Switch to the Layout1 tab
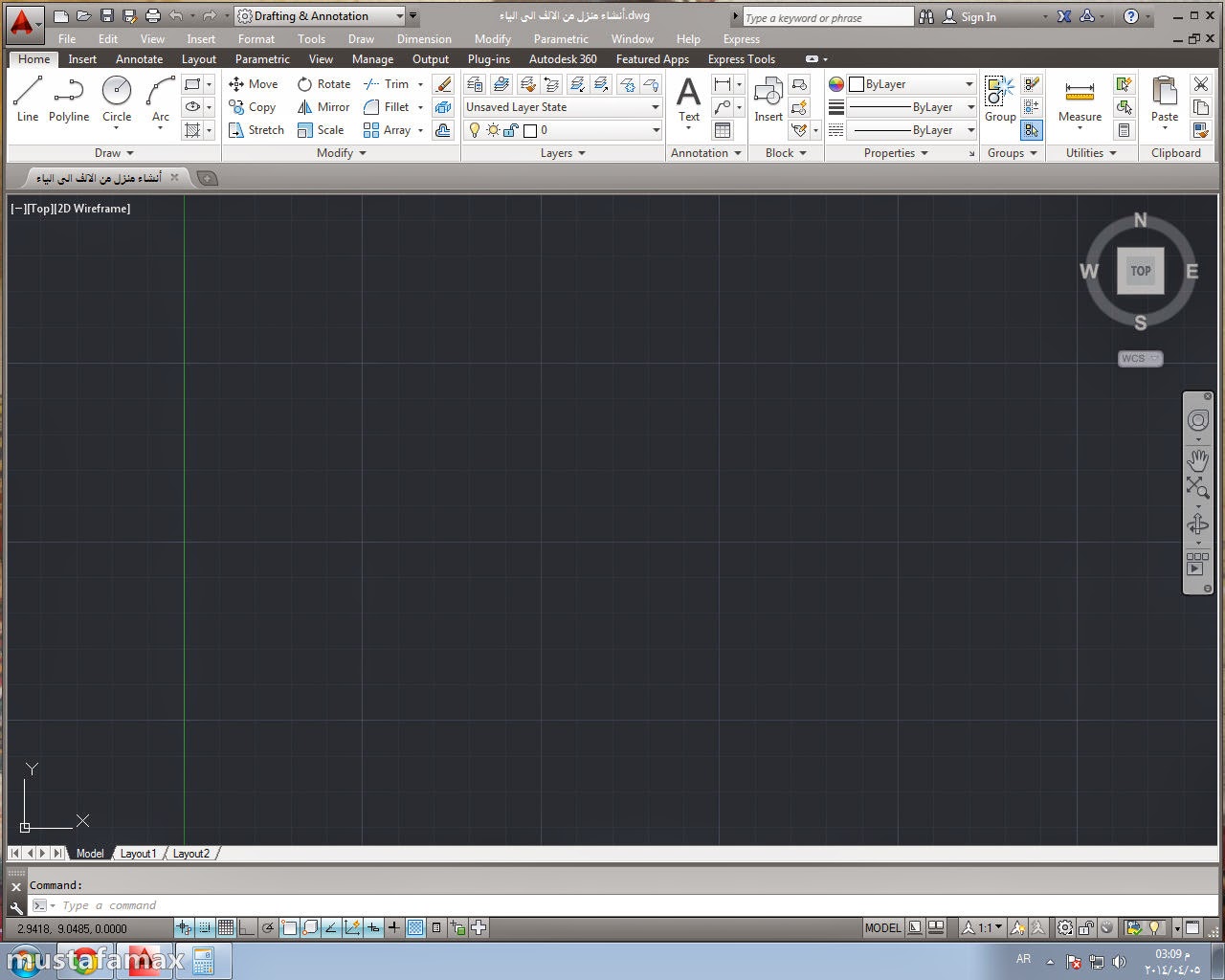The image size is (1225, 980). pyautogui.click(x=138, y=854)
